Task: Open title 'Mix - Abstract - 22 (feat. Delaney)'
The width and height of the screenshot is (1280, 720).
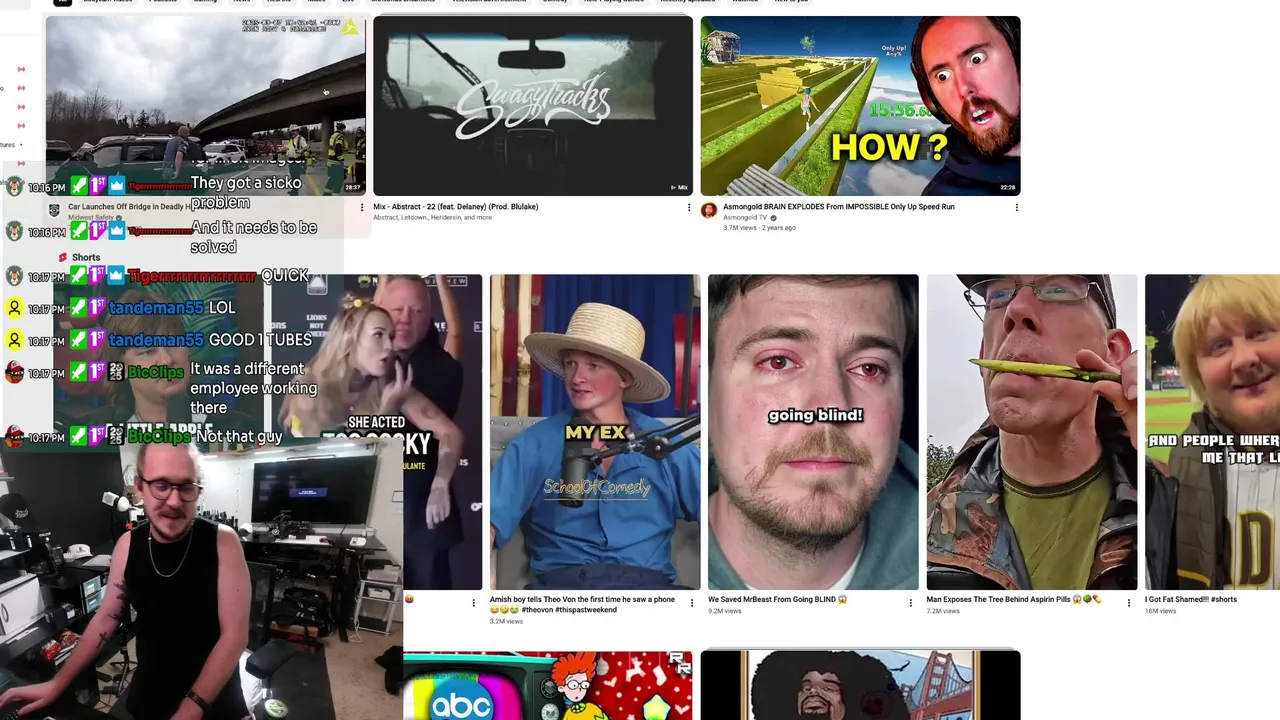Action: 456,207
